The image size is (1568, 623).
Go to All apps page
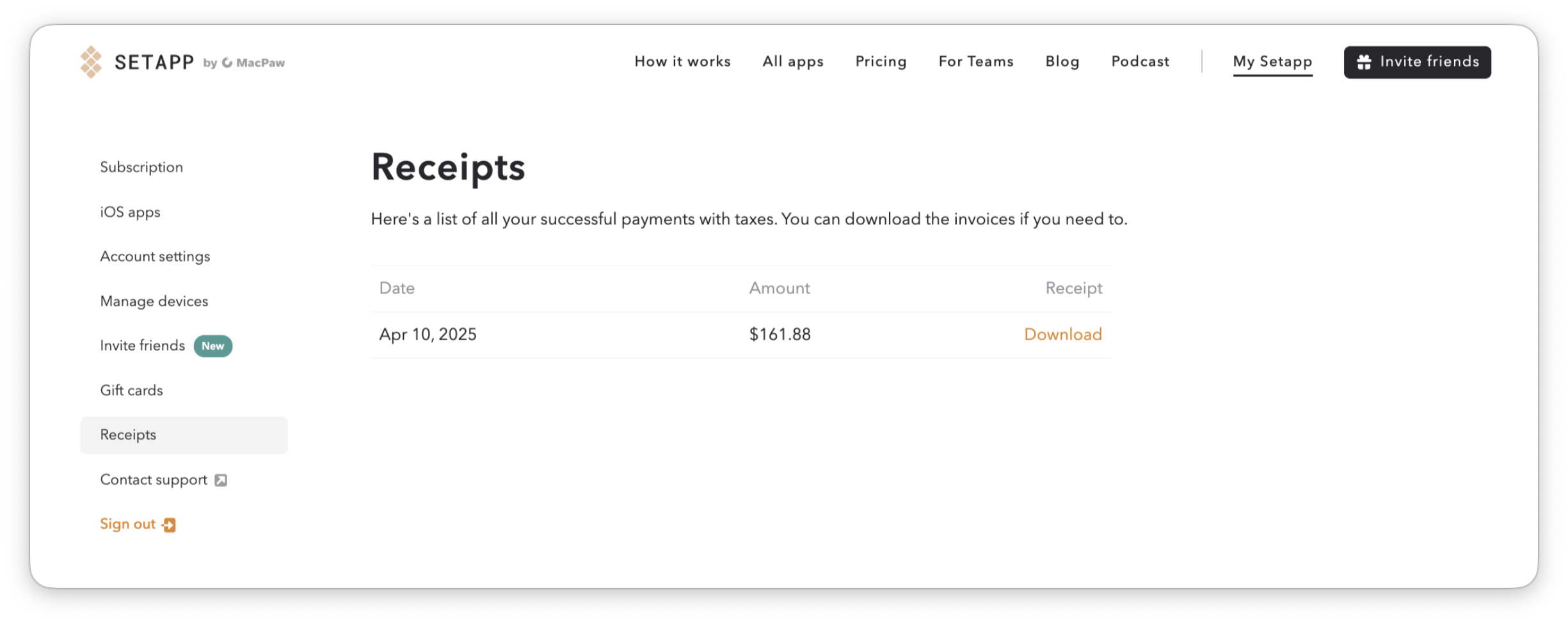[793, 61]
